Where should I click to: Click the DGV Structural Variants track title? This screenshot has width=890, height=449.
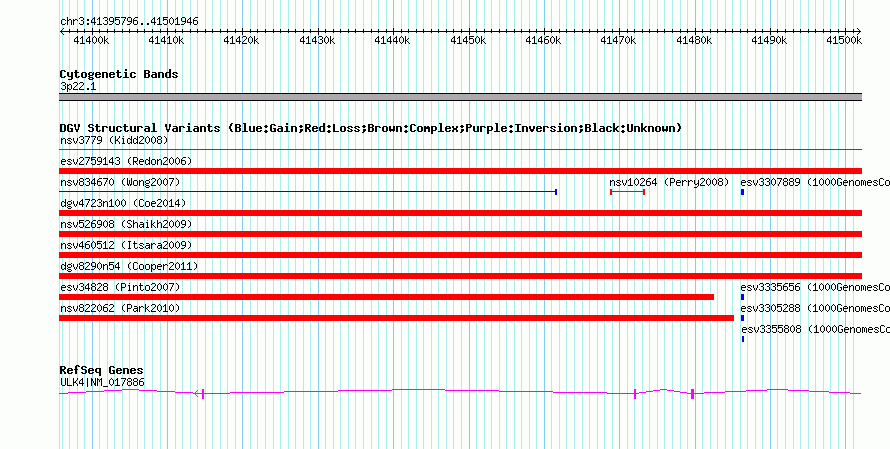click(371, 128)
